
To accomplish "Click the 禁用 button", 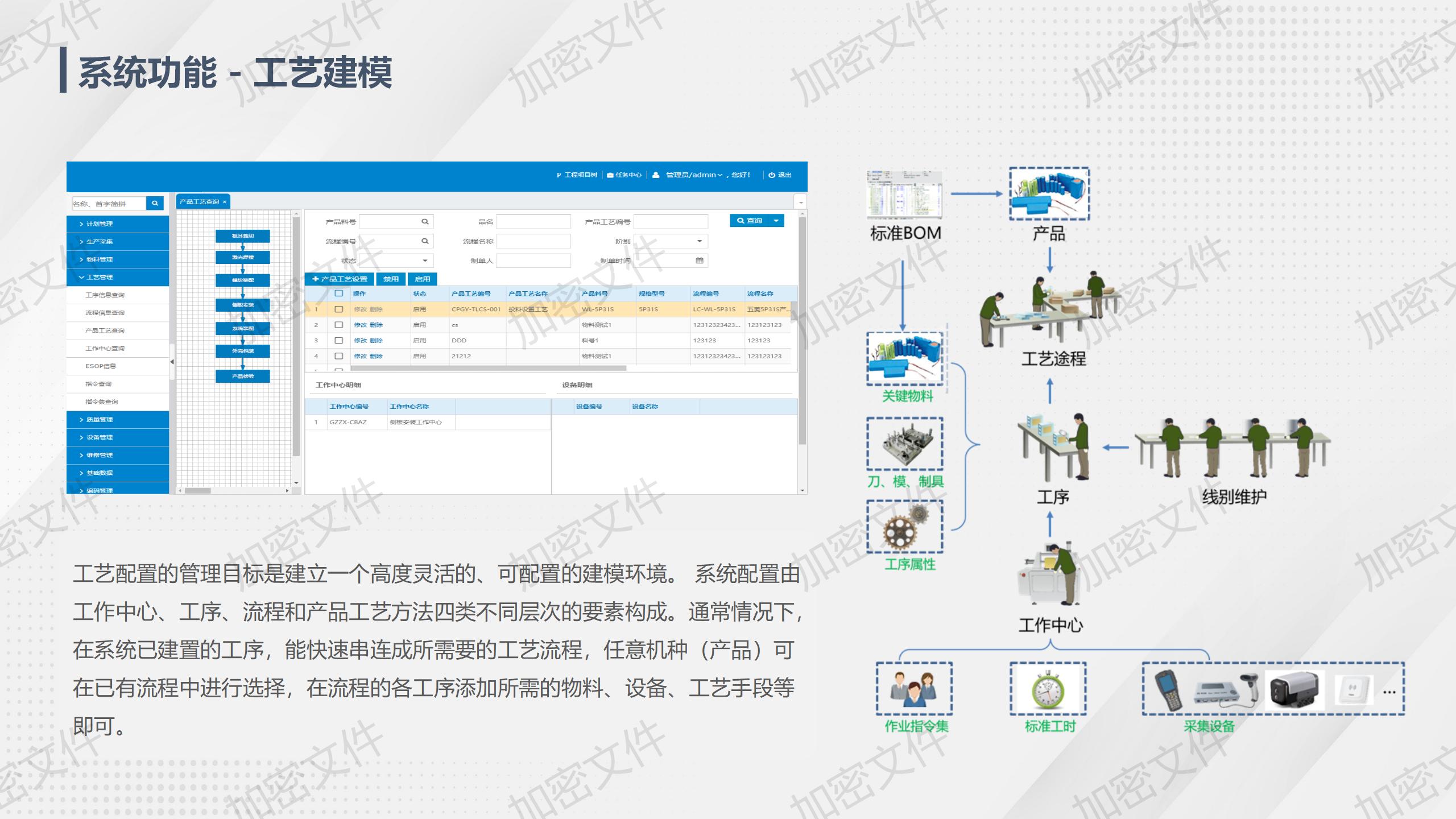I will [x=391, y=279].
